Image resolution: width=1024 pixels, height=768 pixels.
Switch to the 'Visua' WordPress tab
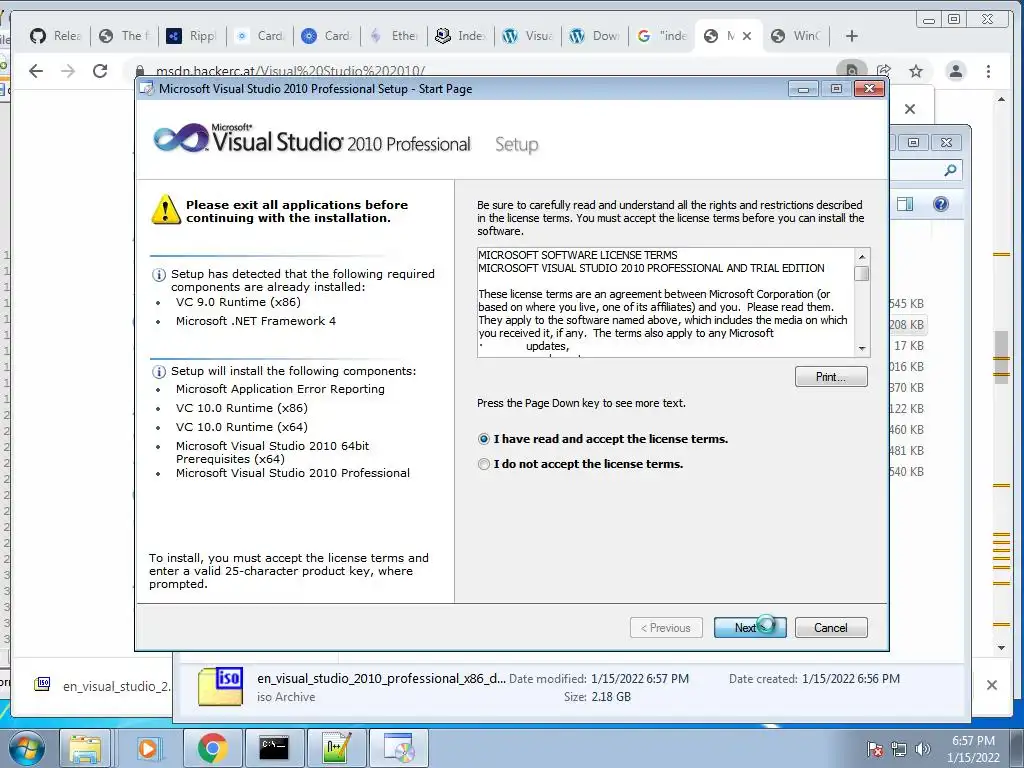528,36
